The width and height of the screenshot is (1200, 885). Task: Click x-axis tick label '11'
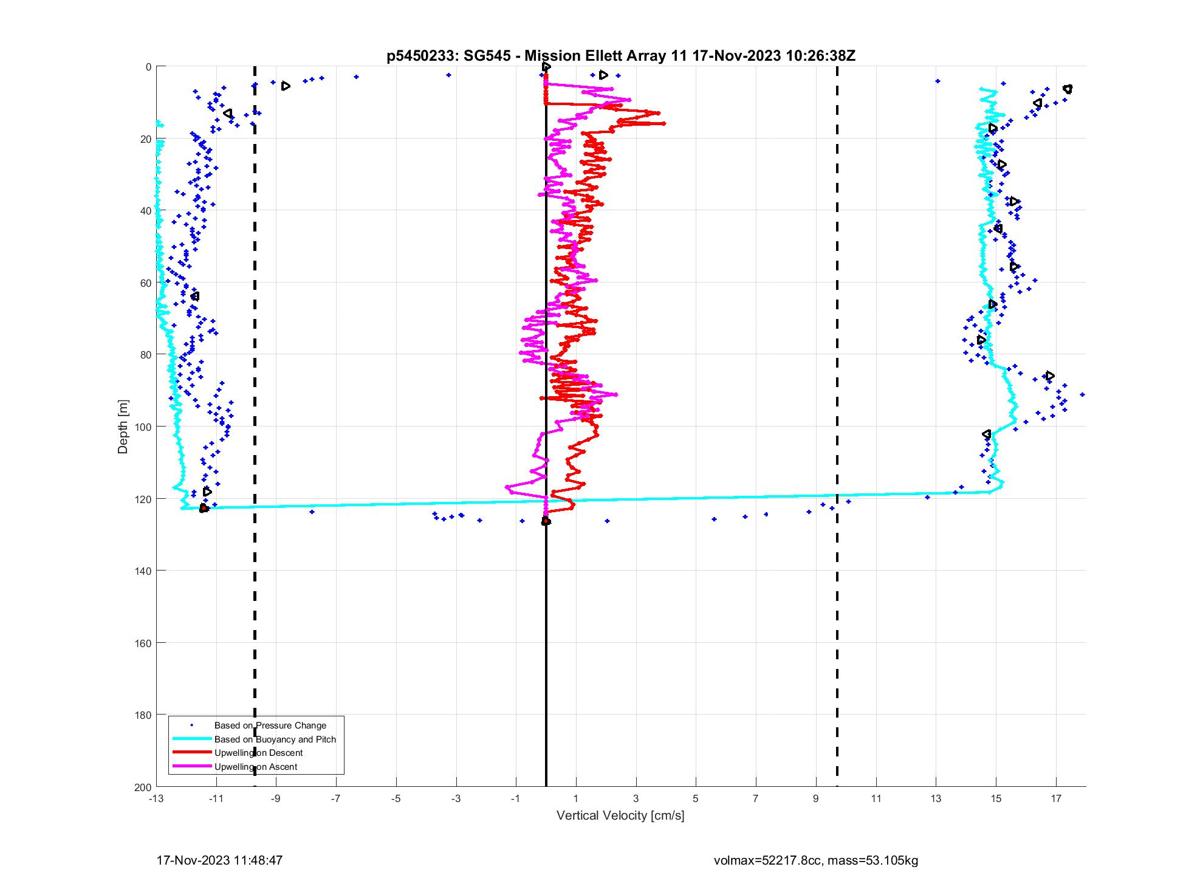(876, 798)
